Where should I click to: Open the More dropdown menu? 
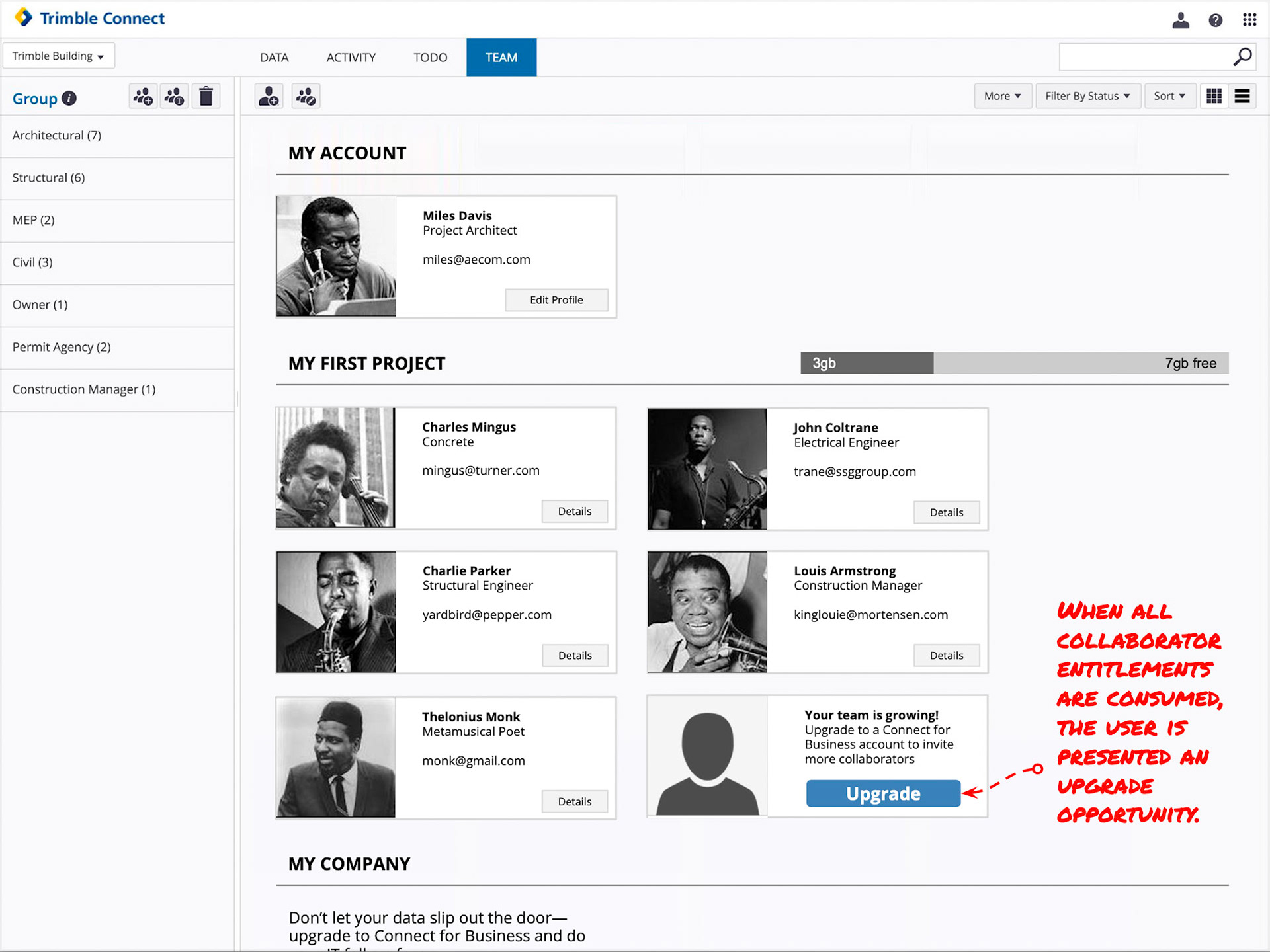[x=1001, y=96]
